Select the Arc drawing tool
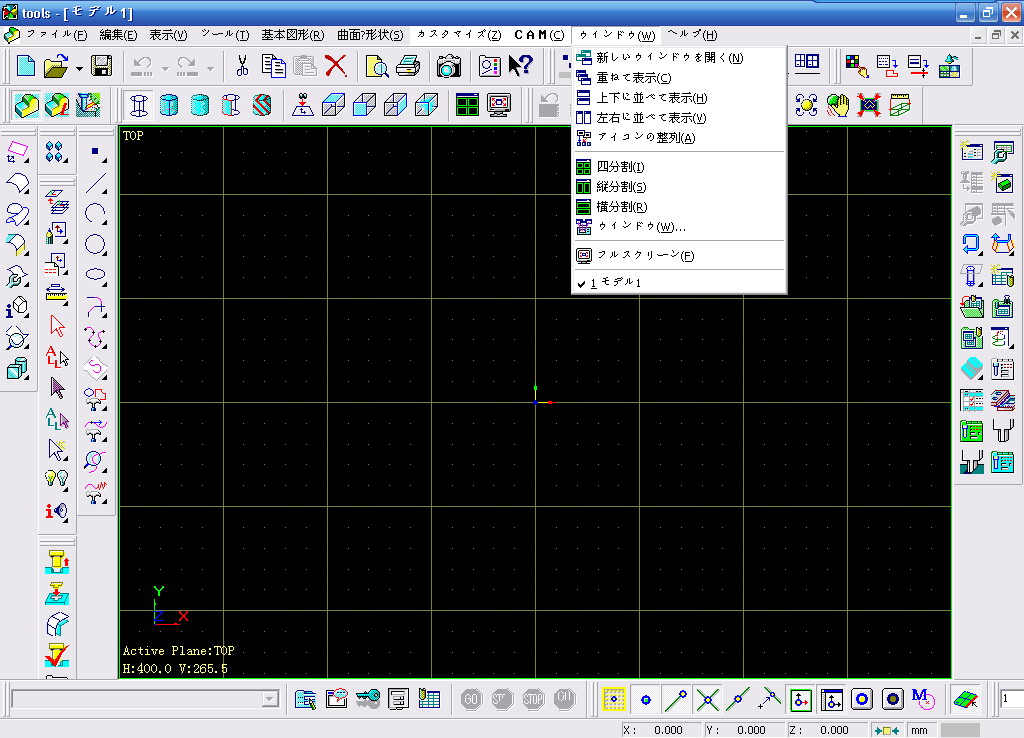 click(96, 214)
